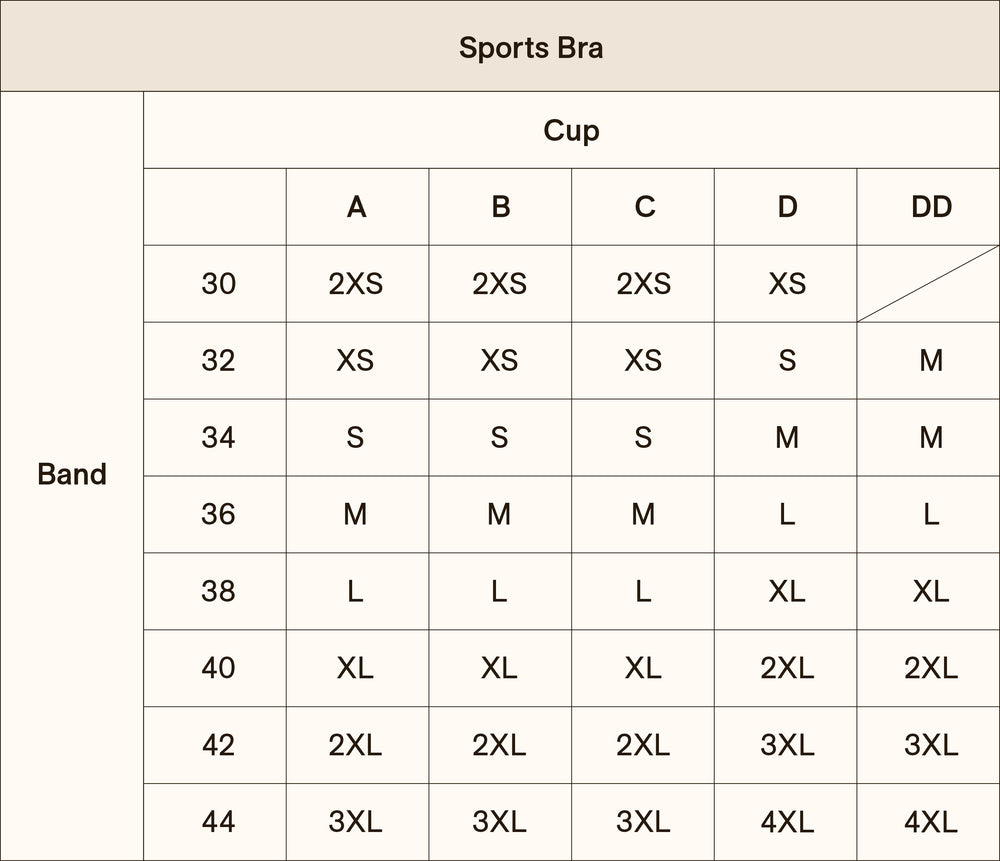Select cup column header C

click(644, 207)
